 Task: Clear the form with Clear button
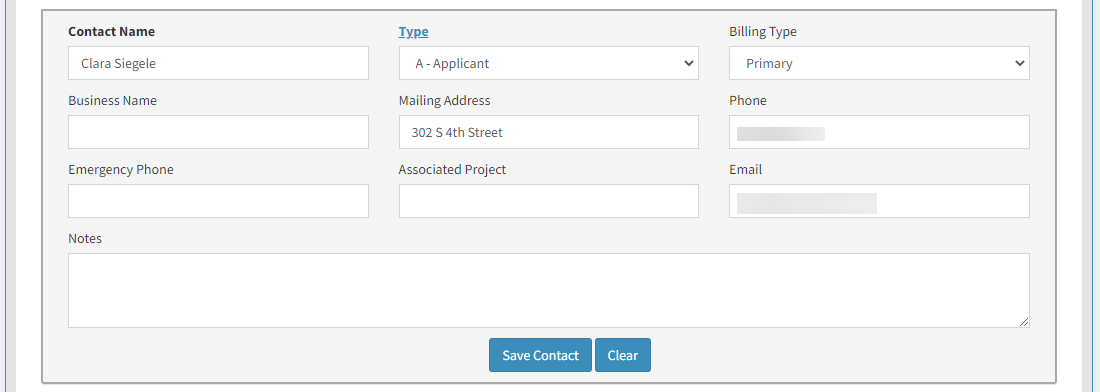tap(623, 355)
